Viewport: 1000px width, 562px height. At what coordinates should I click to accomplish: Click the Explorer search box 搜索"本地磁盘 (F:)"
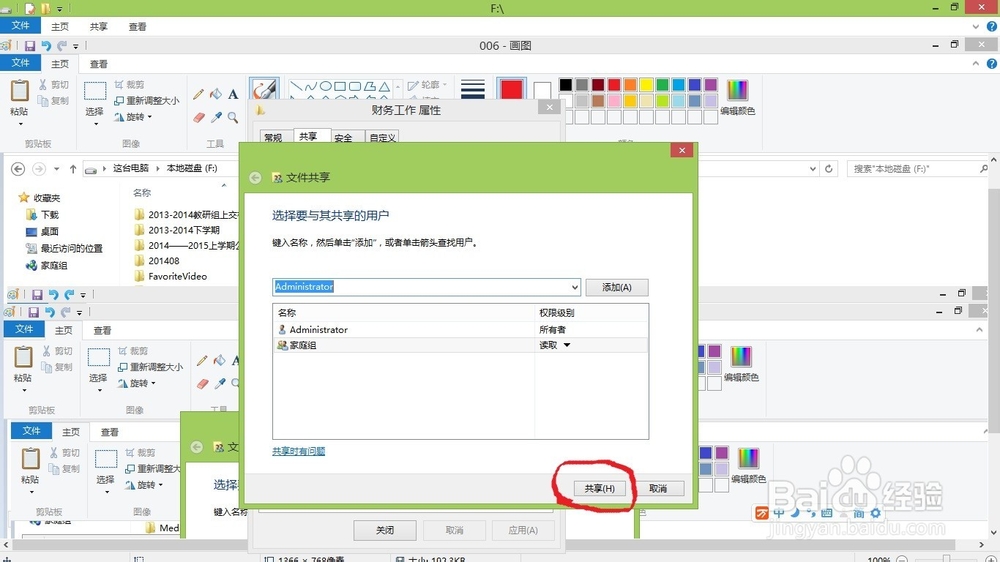(915, 169)
